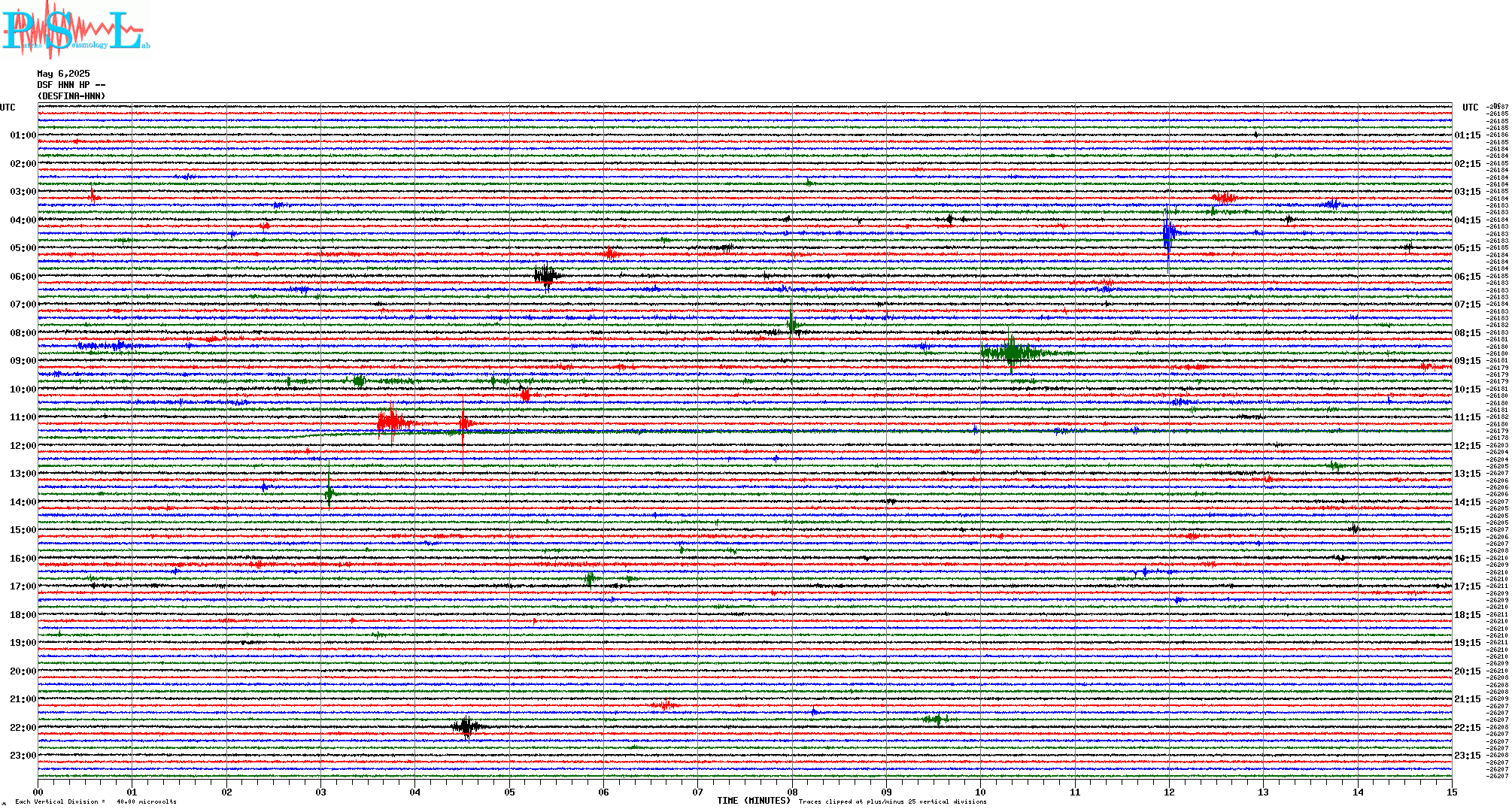Click the 23:00 hour label on left
The width and height of the screenshot is (1512, 812).
coord(23,756)
